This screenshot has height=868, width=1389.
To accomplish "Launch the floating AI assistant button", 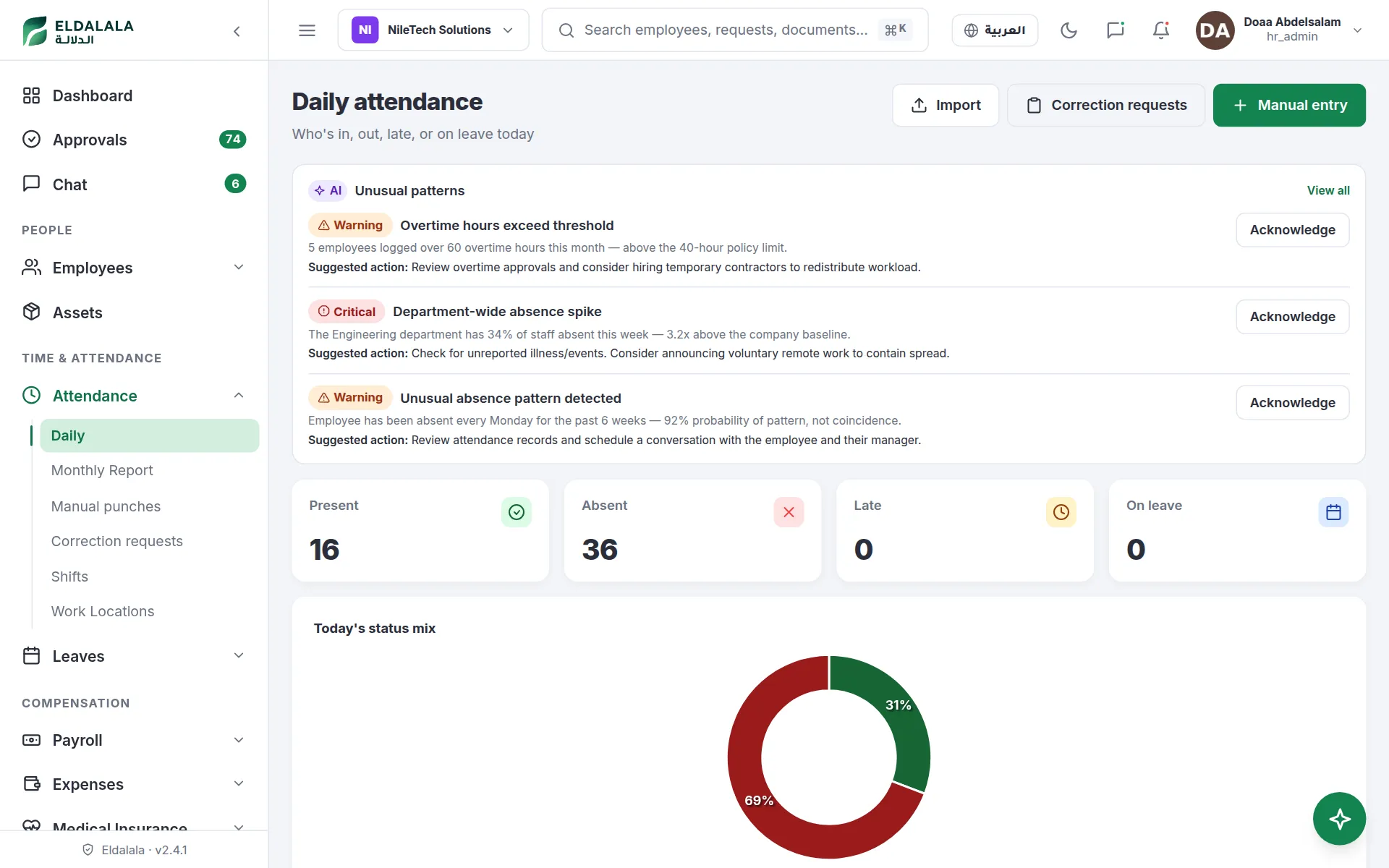I will [1339, 819].
